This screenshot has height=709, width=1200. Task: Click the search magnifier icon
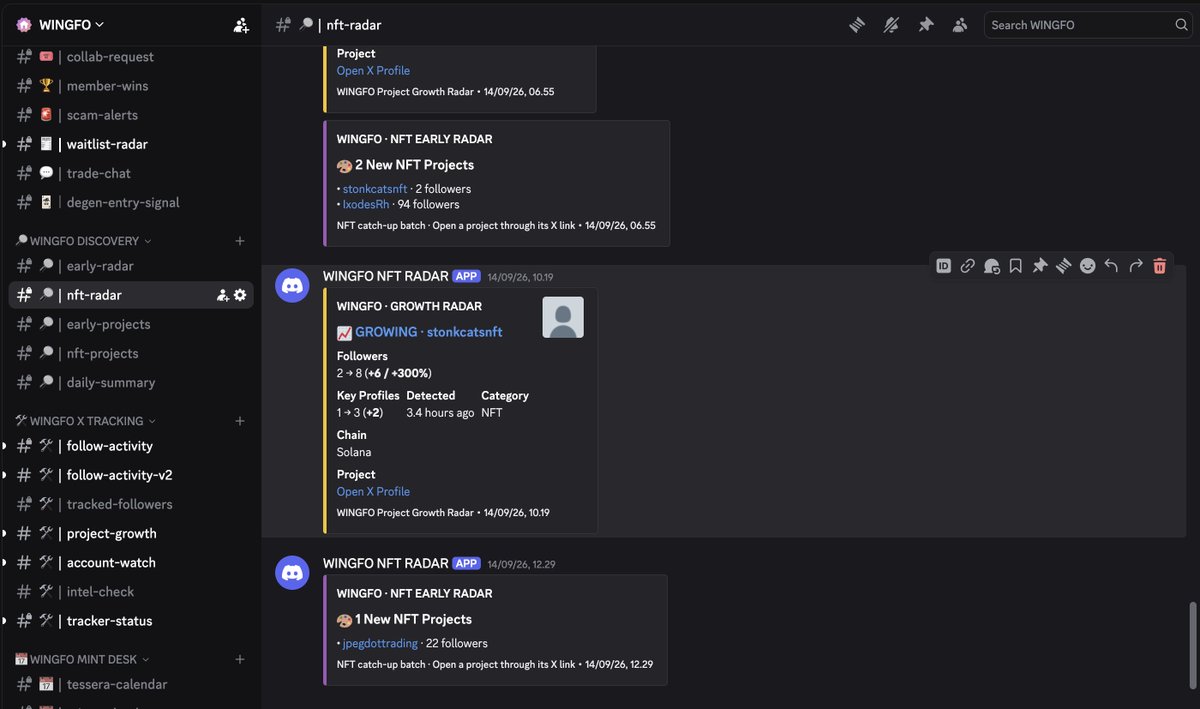tap(1181, 25)
